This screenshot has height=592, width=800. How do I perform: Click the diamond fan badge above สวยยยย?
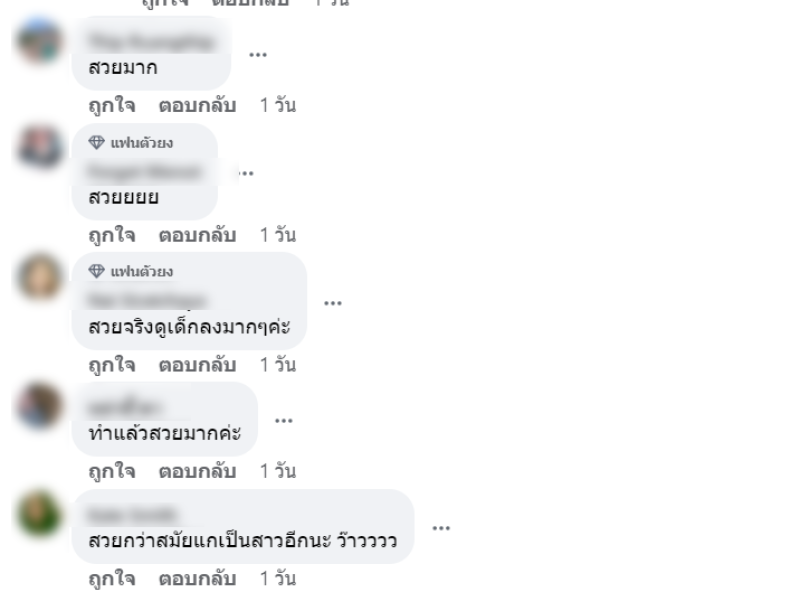(131, 142)
